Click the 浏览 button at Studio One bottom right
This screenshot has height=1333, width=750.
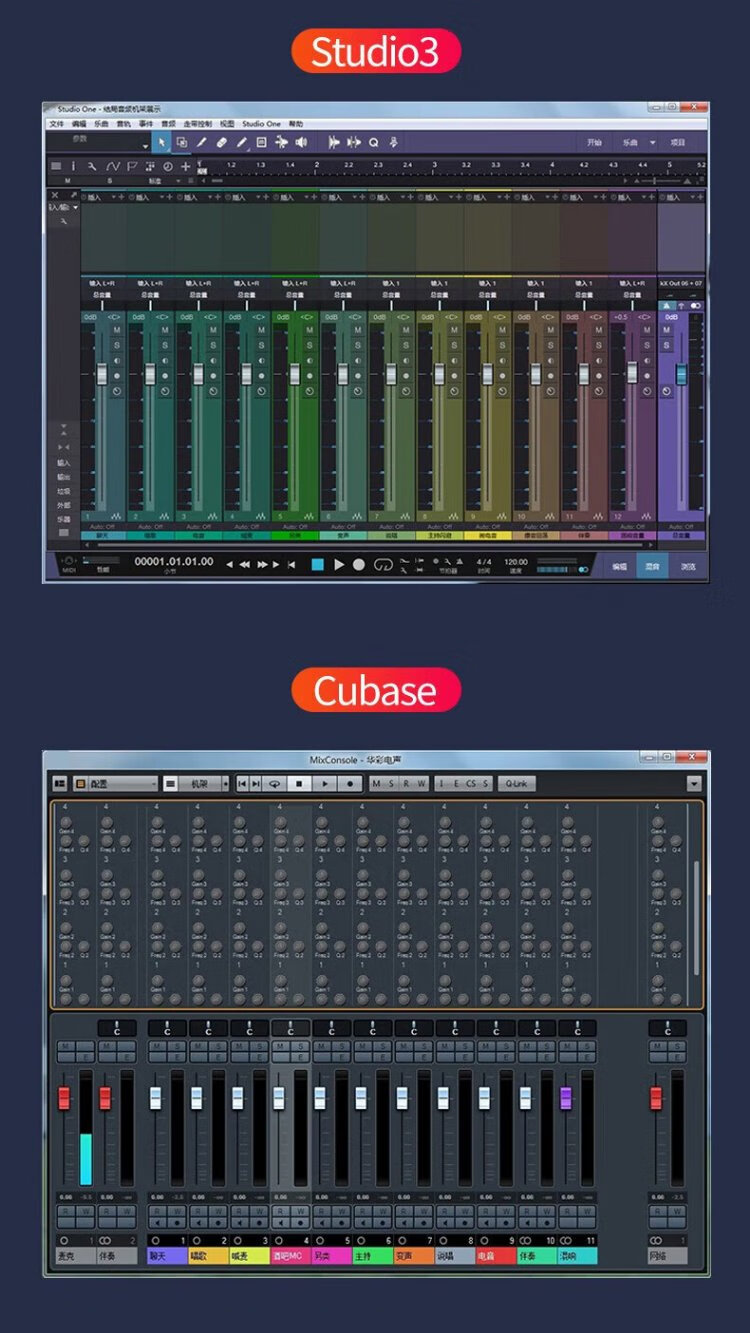click(688, 566)
